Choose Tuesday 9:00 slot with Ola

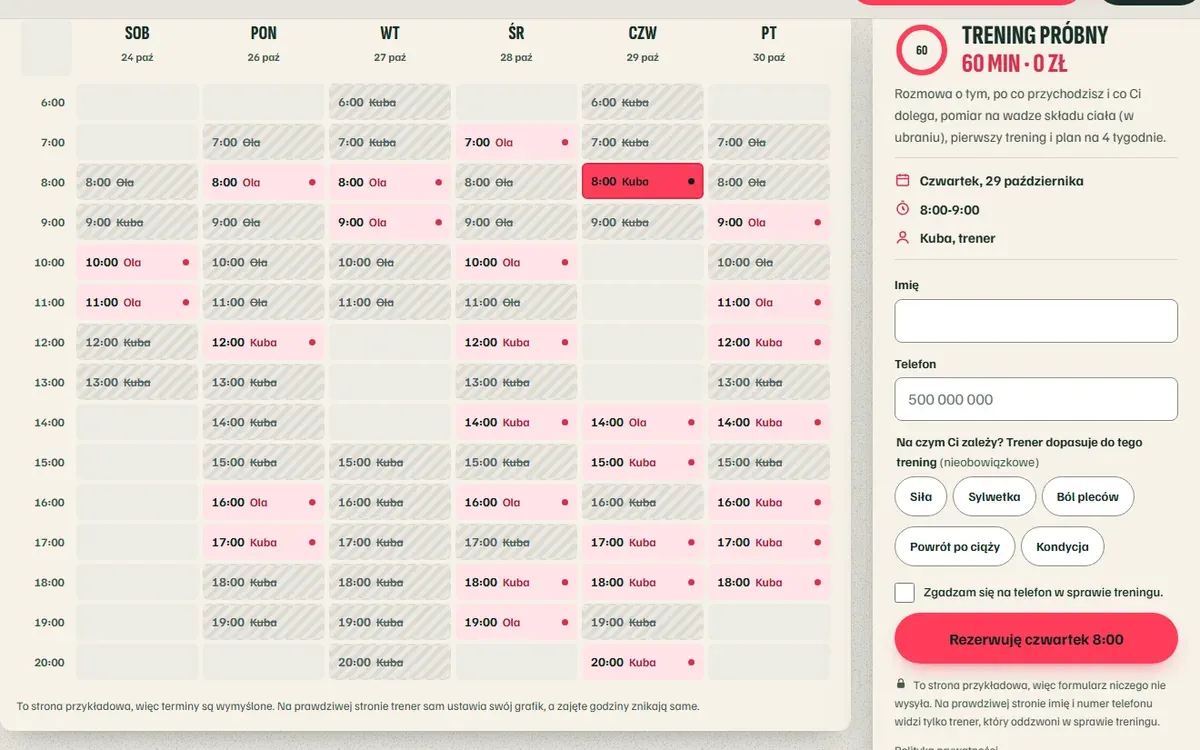click(x=390, y=222)
